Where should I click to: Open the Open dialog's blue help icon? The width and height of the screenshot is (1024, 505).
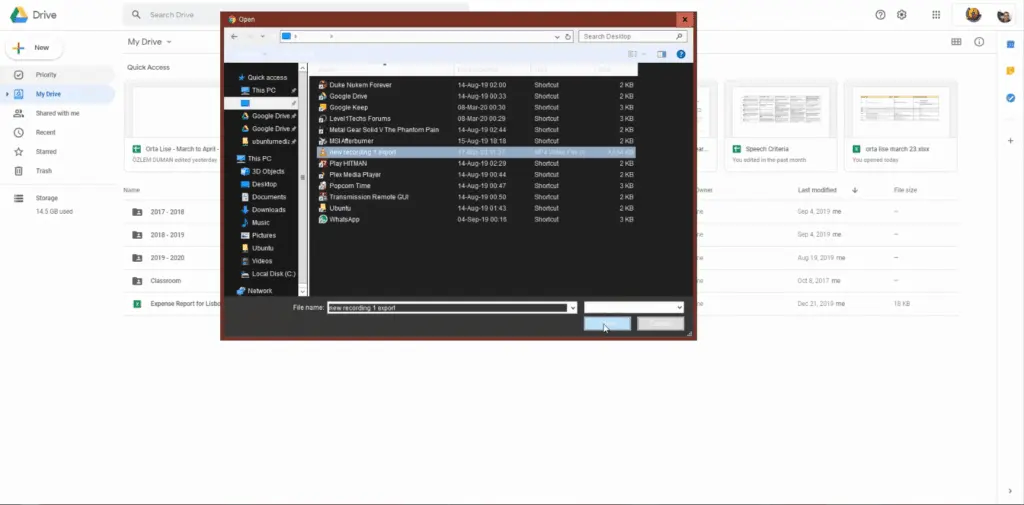(x=680, y=54)
